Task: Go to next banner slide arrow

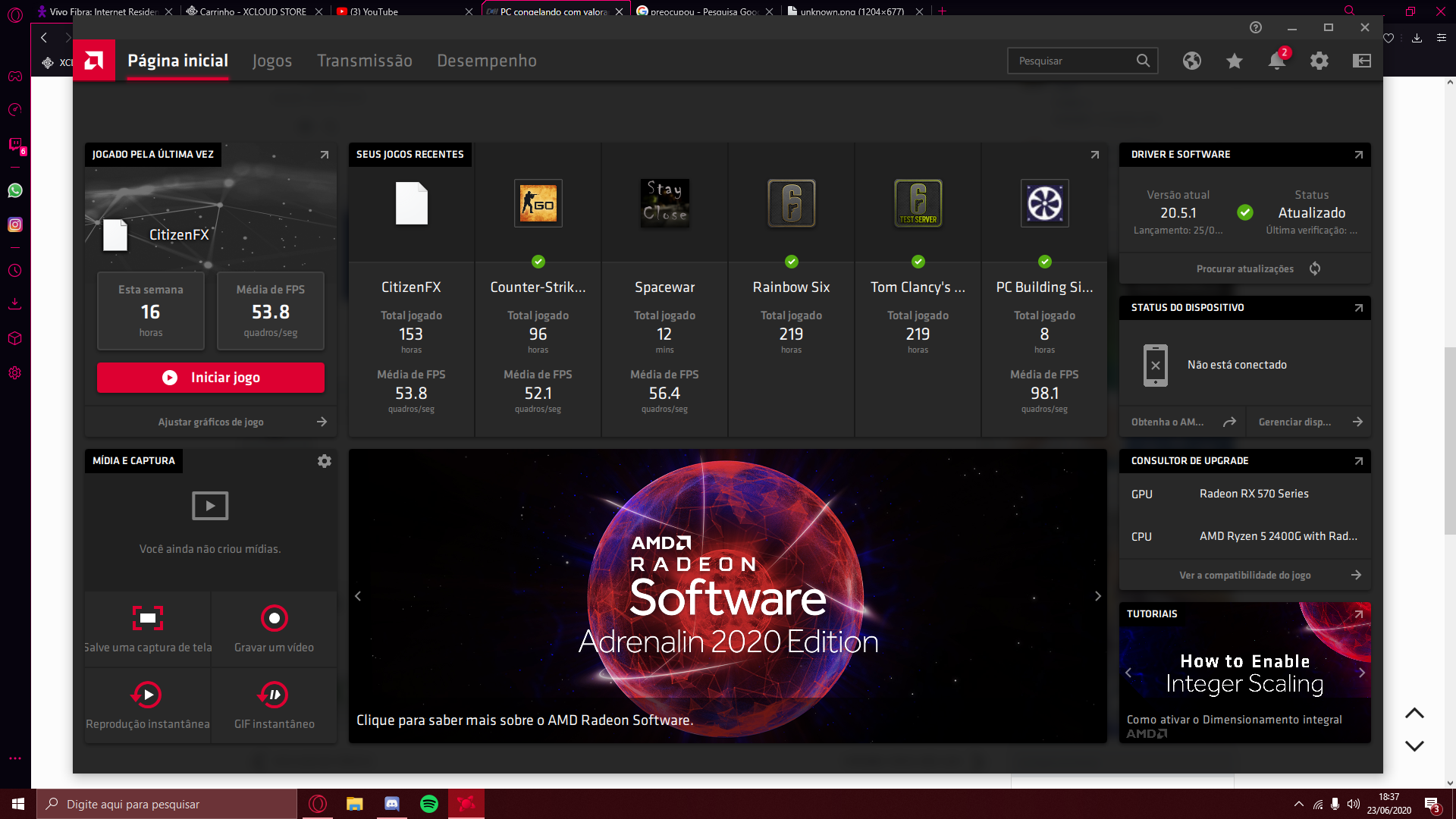Action: click(x=1097, y=596)
